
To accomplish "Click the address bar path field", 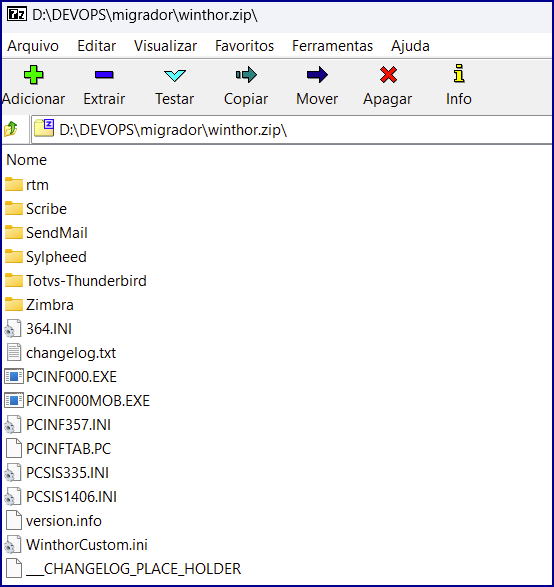I will 292,130.
